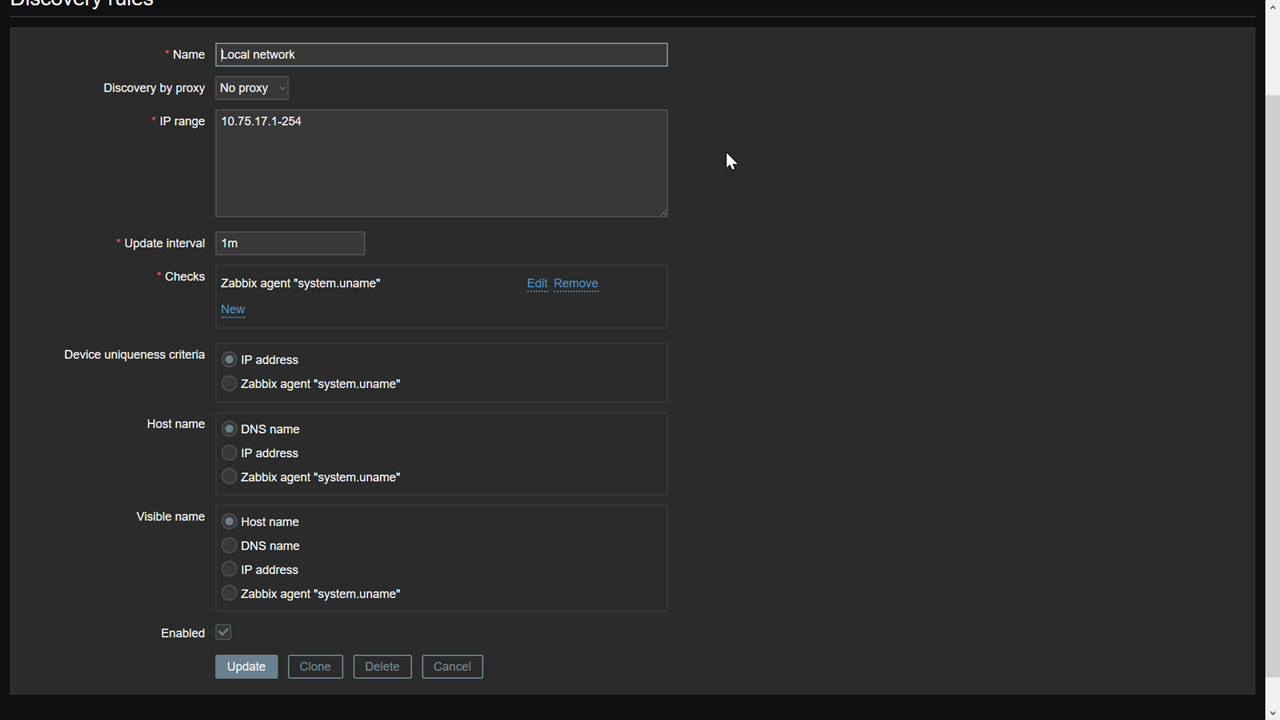Set Host name to DNS name
Viewport: 1280px width, 720px height.
(x=230, y=429)
